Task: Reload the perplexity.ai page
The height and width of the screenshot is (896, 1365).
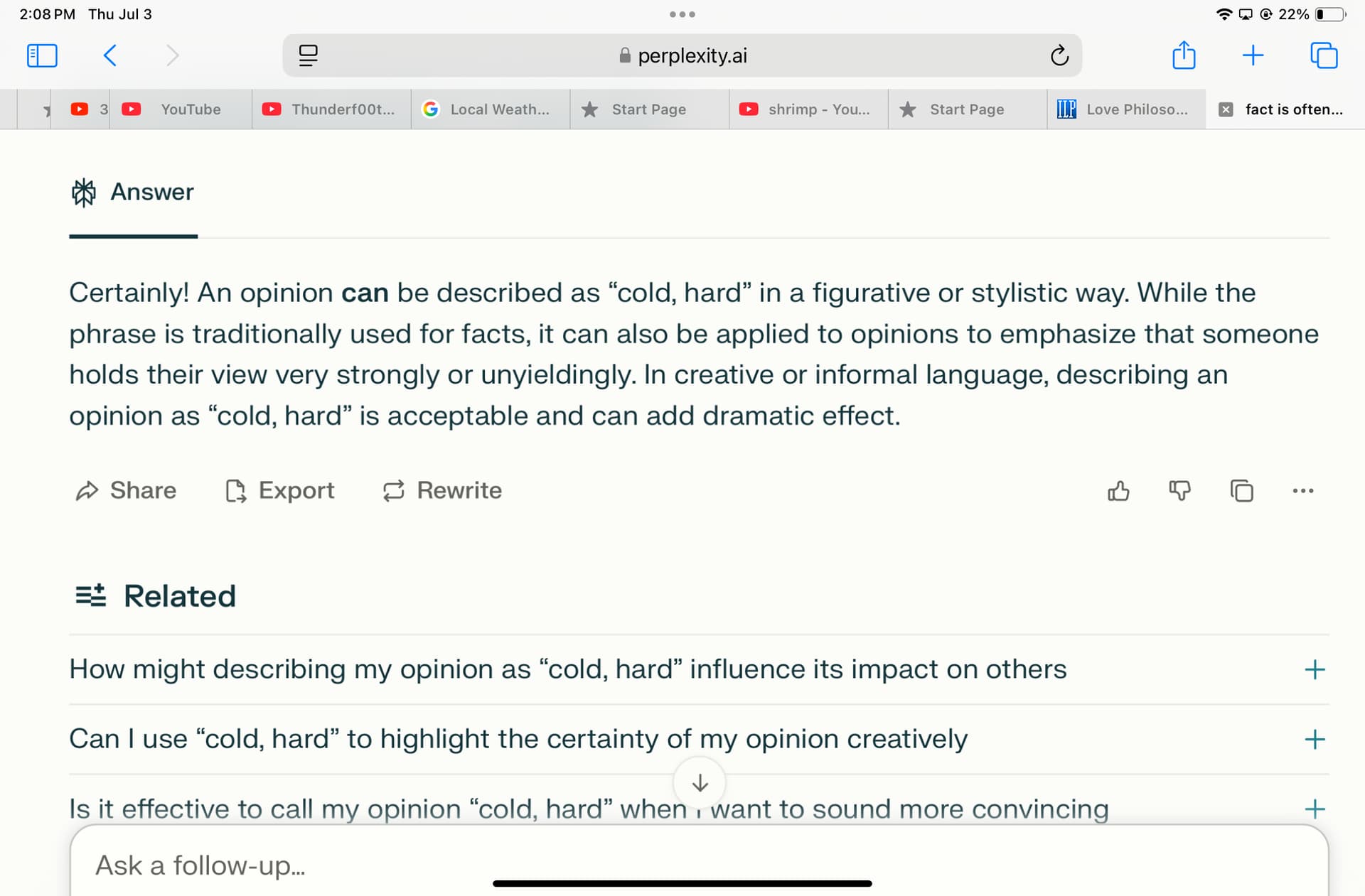Action: (x=1059, y=55)
